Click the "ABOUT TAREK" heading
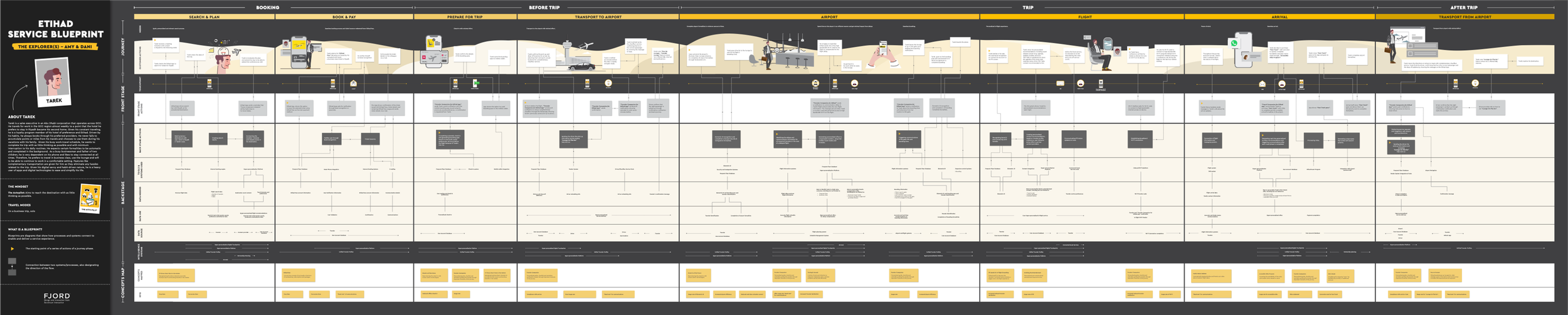 tap(21, 117)
